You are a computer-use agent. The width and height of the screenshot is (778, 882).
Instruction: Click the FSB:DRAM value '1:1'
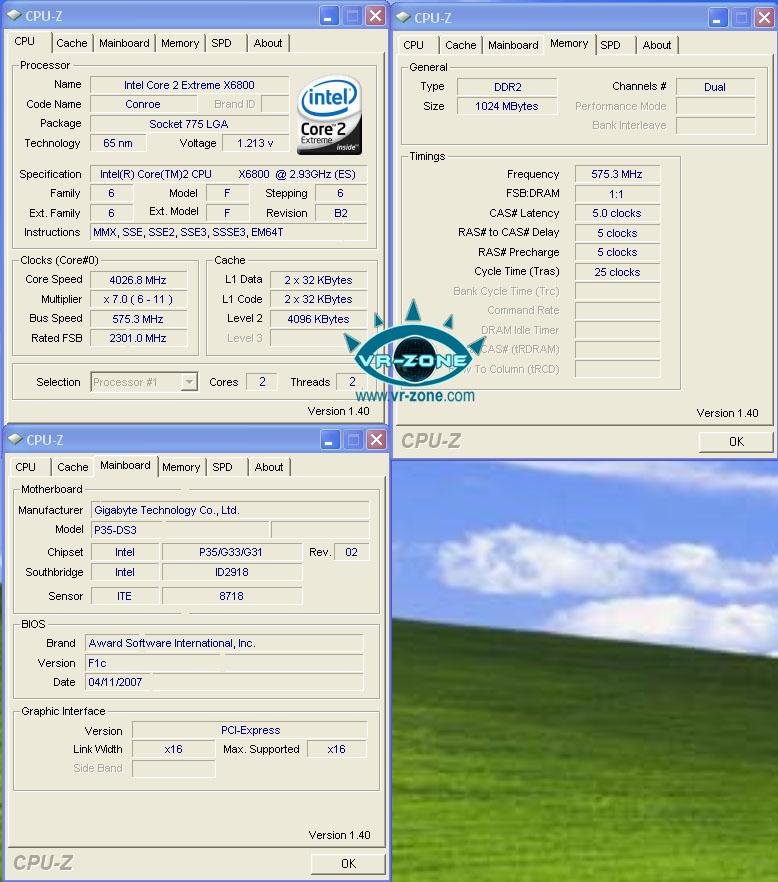pos(617,194)
